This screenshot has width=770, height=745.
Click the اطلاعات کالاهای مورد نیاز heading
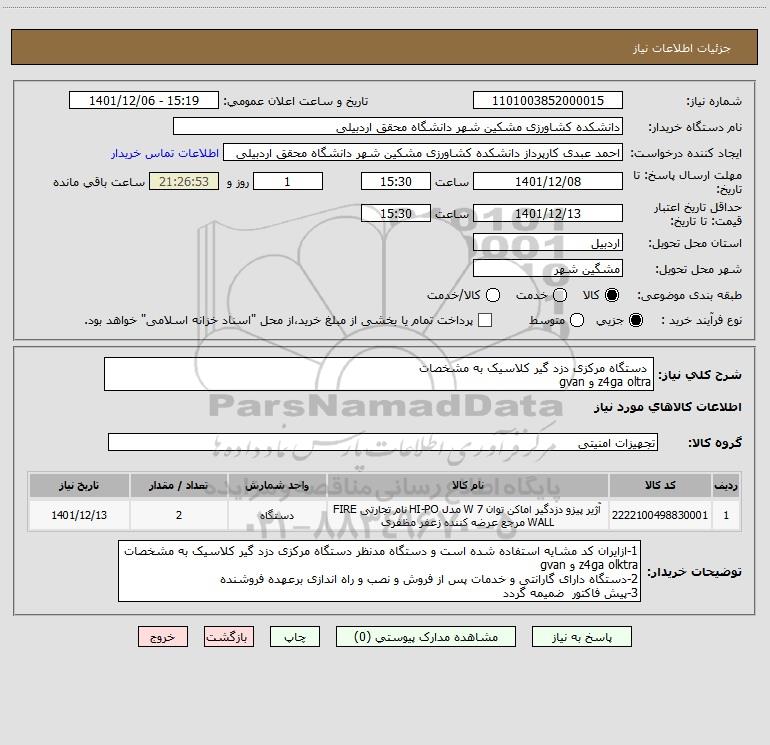[667, 407]
